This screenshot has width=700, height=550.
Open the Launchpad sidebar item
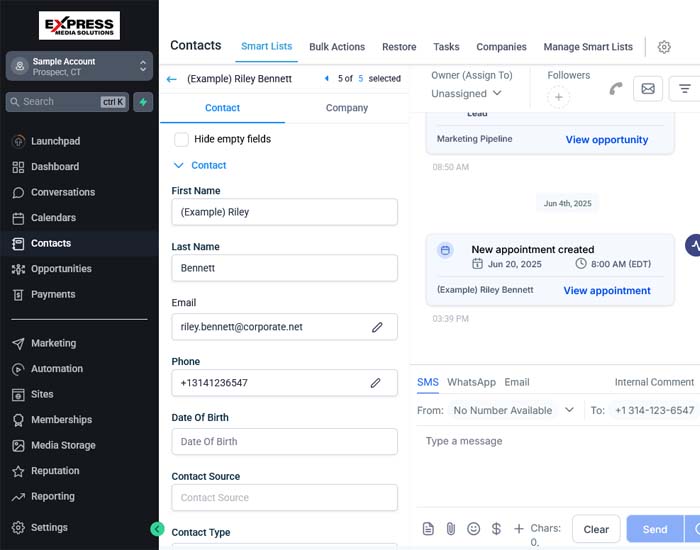[x=46, y=141]
